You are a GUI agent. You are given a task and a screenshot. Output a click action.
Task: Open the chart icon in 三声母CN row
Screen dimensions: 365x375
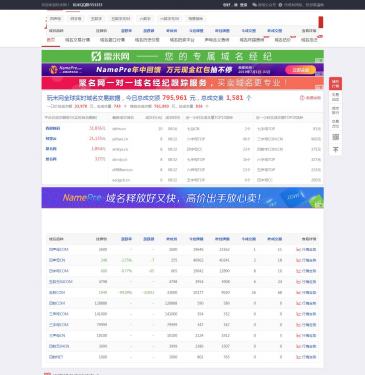[x=298, y=336]
